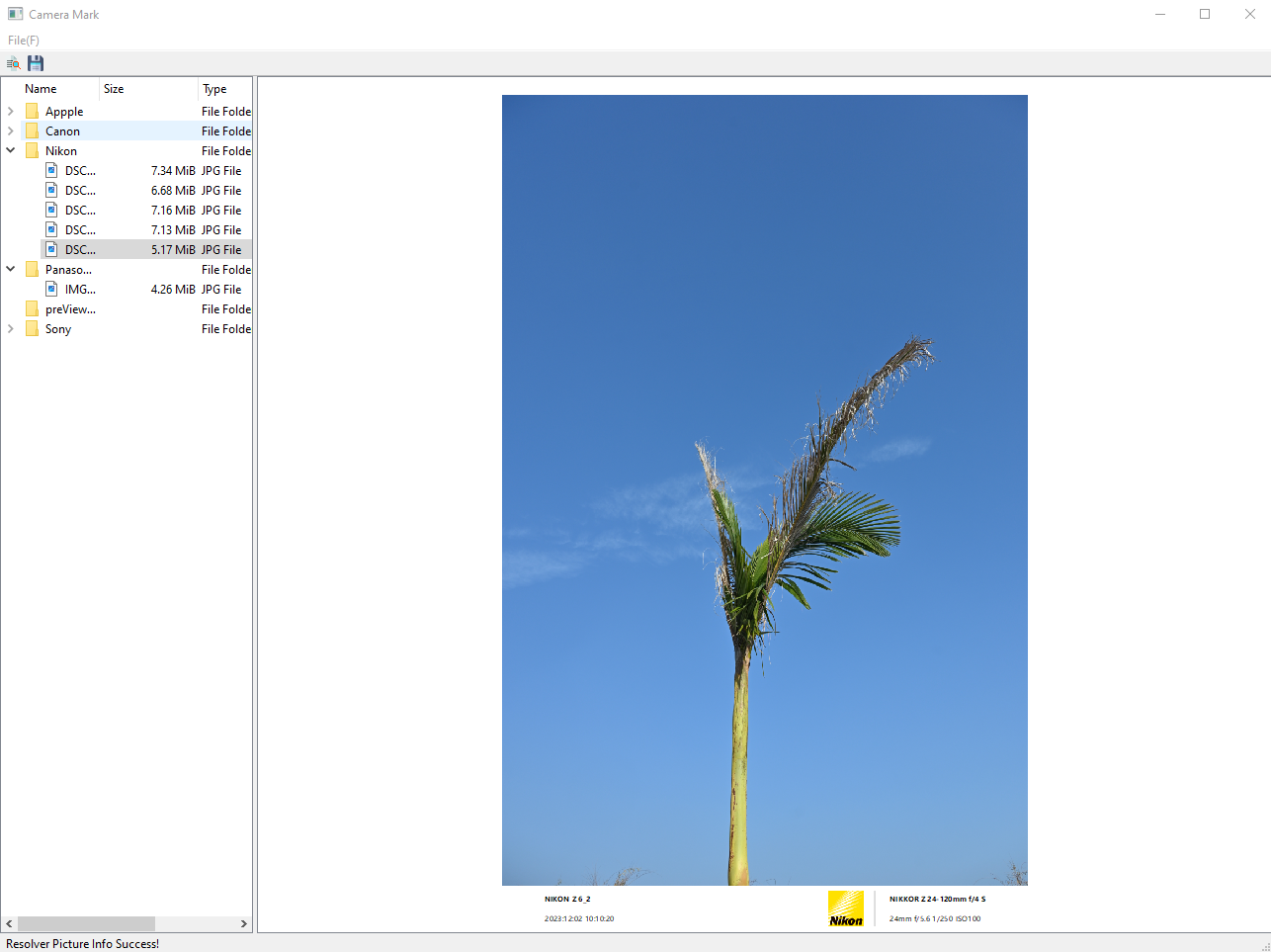This screenshot has width=1271, height=952.
Task: Click the 2023:12:02 10:10:20 date text
Action: click(x=579, y=919)
